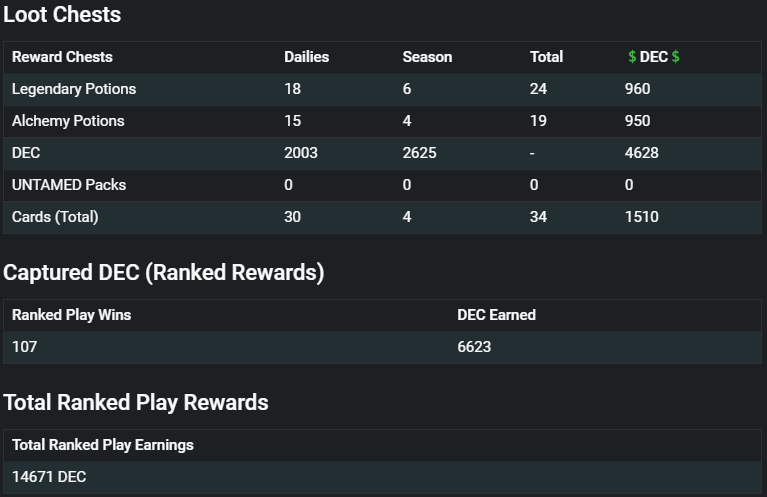767x497 pixels.
Task: Select the Alchemy Potions row label
Action: tap(68, 121)
